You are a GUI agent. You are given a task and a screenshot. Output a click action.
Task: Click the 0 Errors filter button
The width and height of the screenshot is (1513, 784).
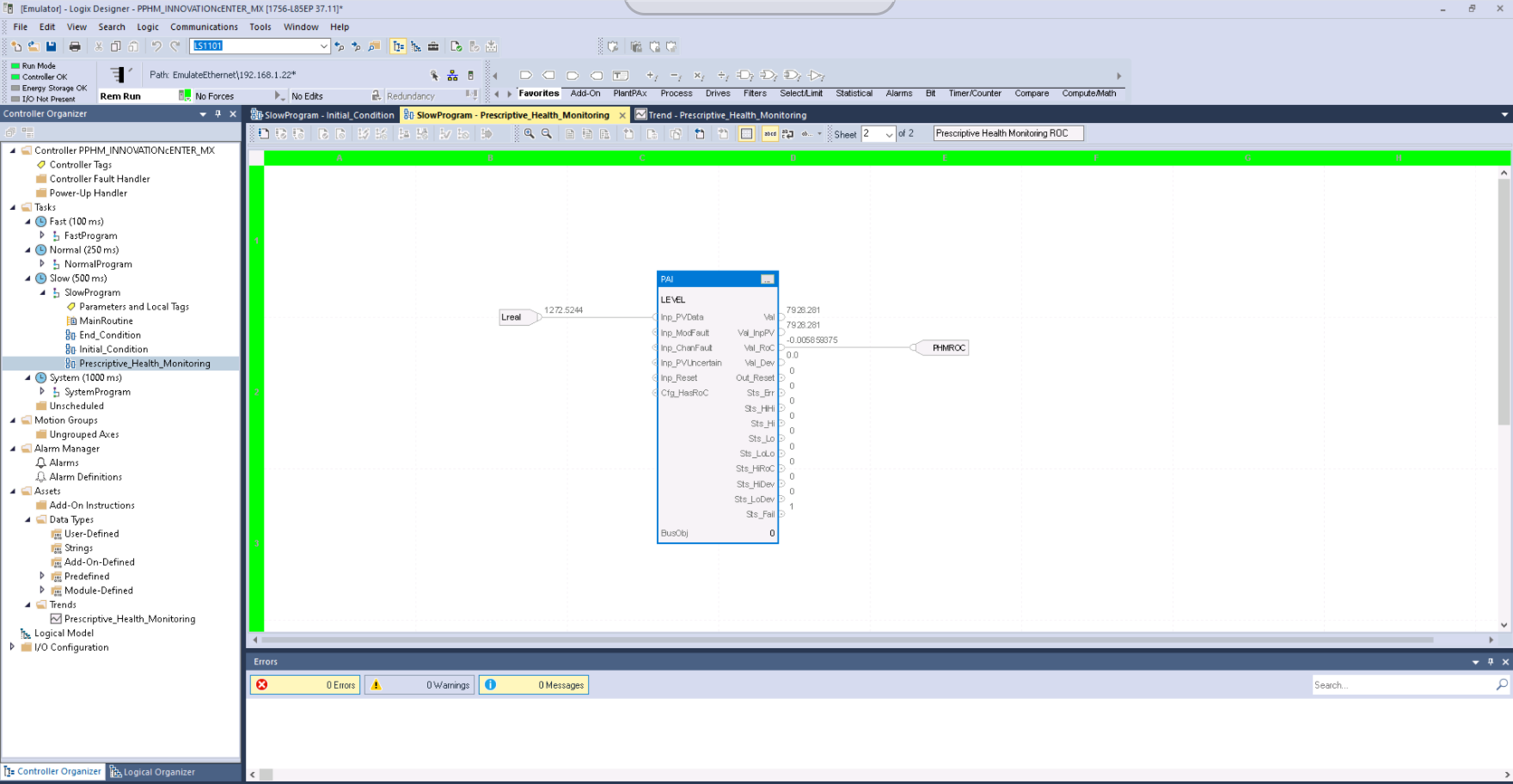(x=305, y=685)
